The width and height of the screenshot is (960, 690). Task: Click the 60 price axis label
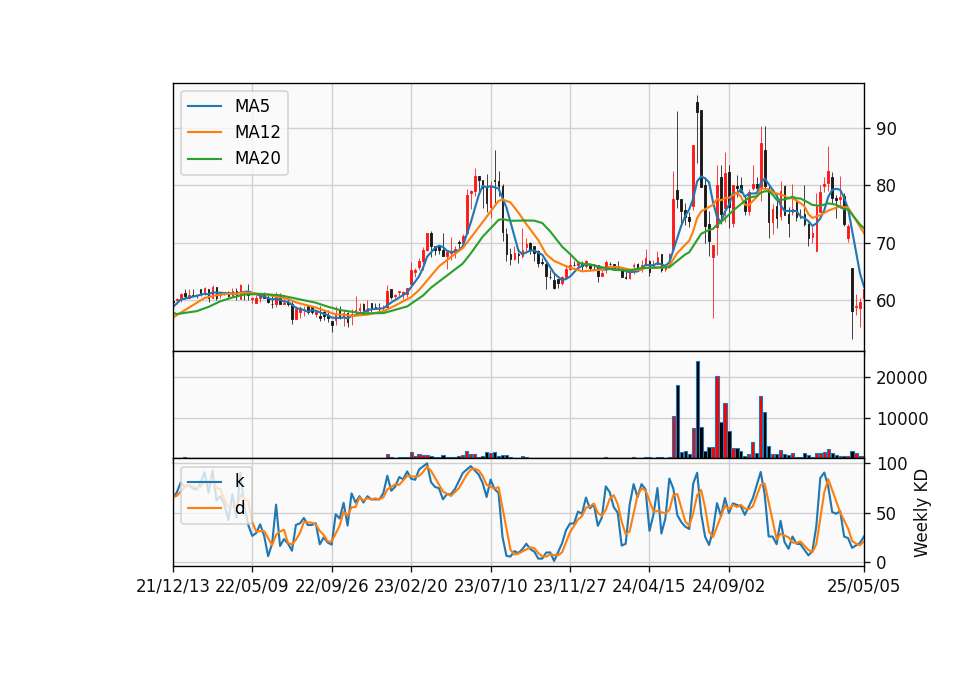(887, 301)
